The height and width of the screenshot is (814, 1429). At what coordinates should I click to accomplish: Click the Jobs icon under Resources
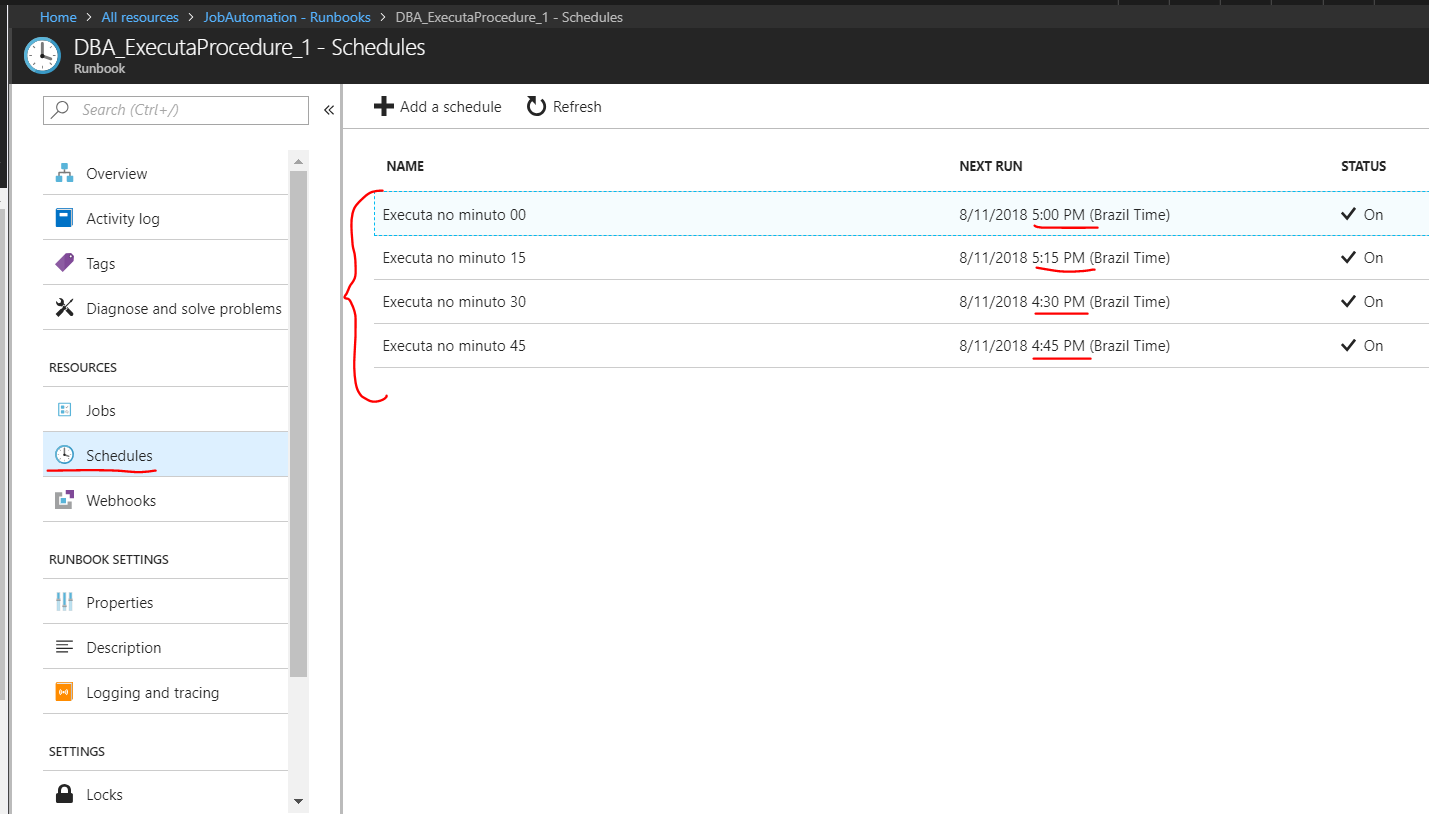(64, 410)
